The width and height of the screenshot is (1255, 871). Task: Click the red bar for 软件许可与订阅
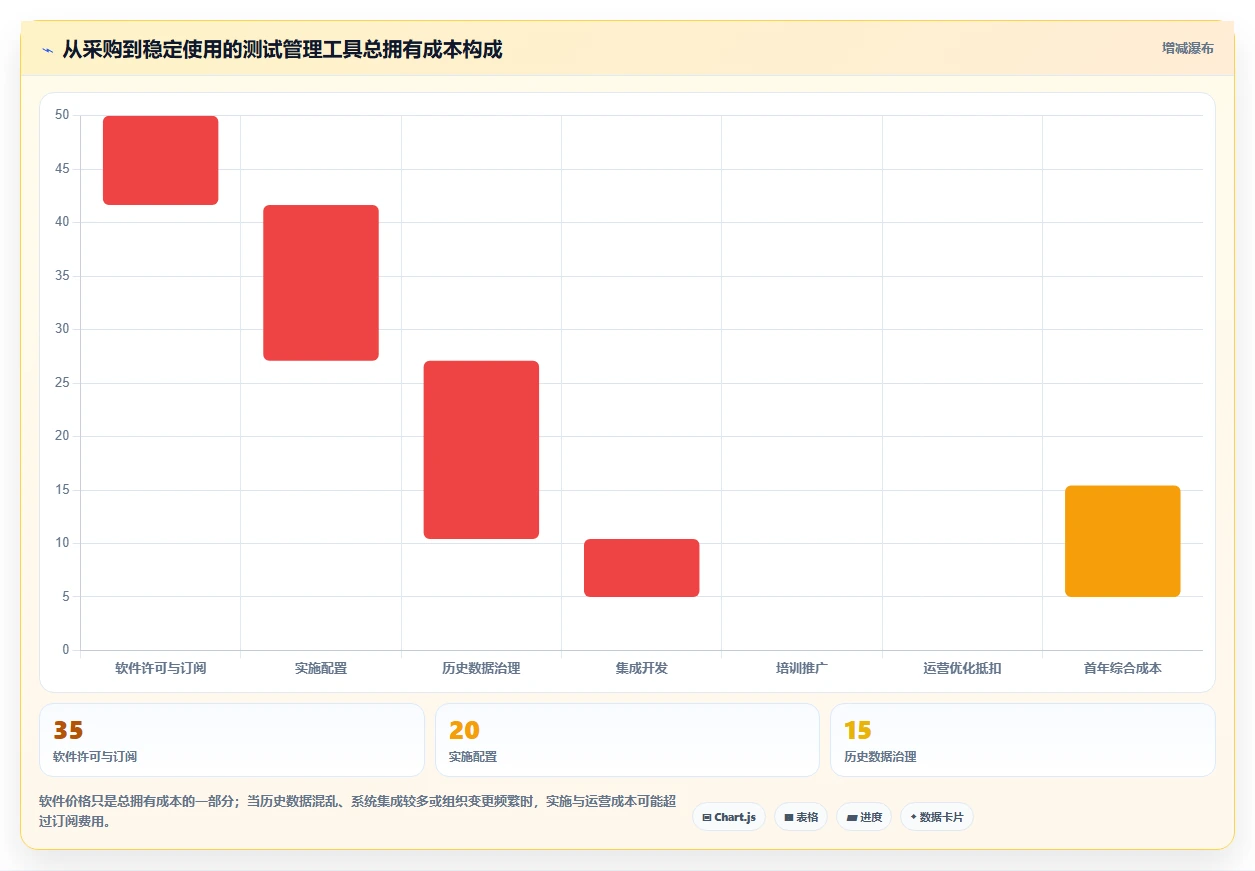(x=161, y=160)
